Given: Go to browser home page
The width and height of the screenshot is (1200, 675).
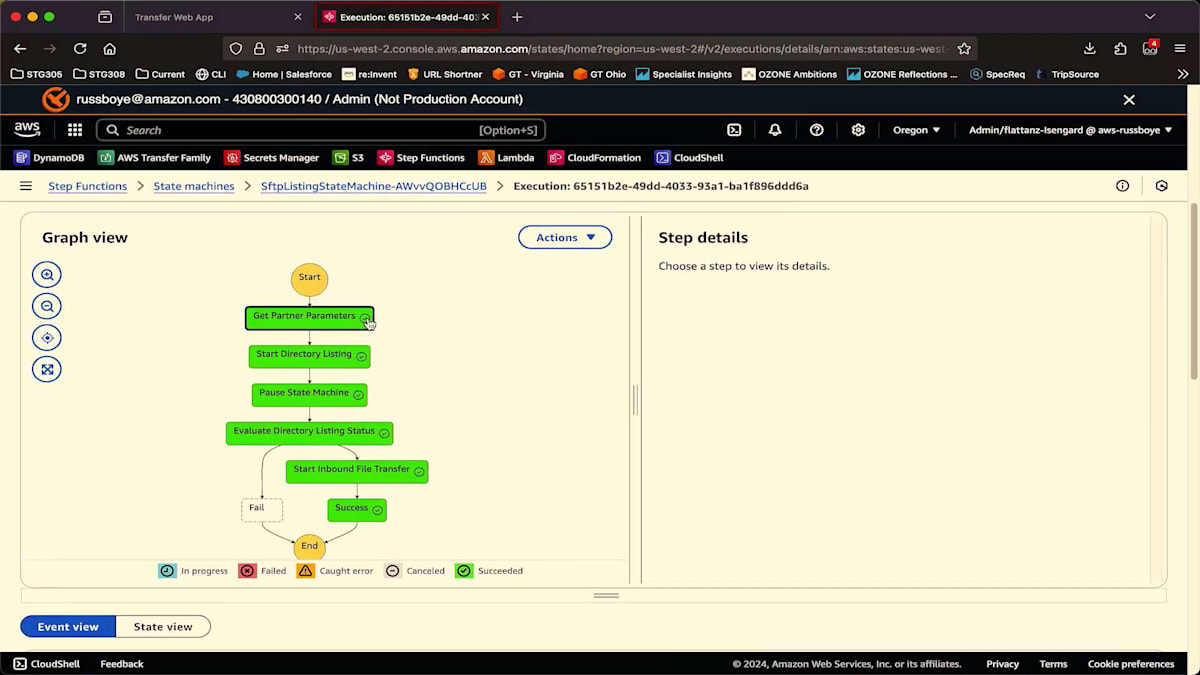Looking at the screenshot, I should 110,48.
